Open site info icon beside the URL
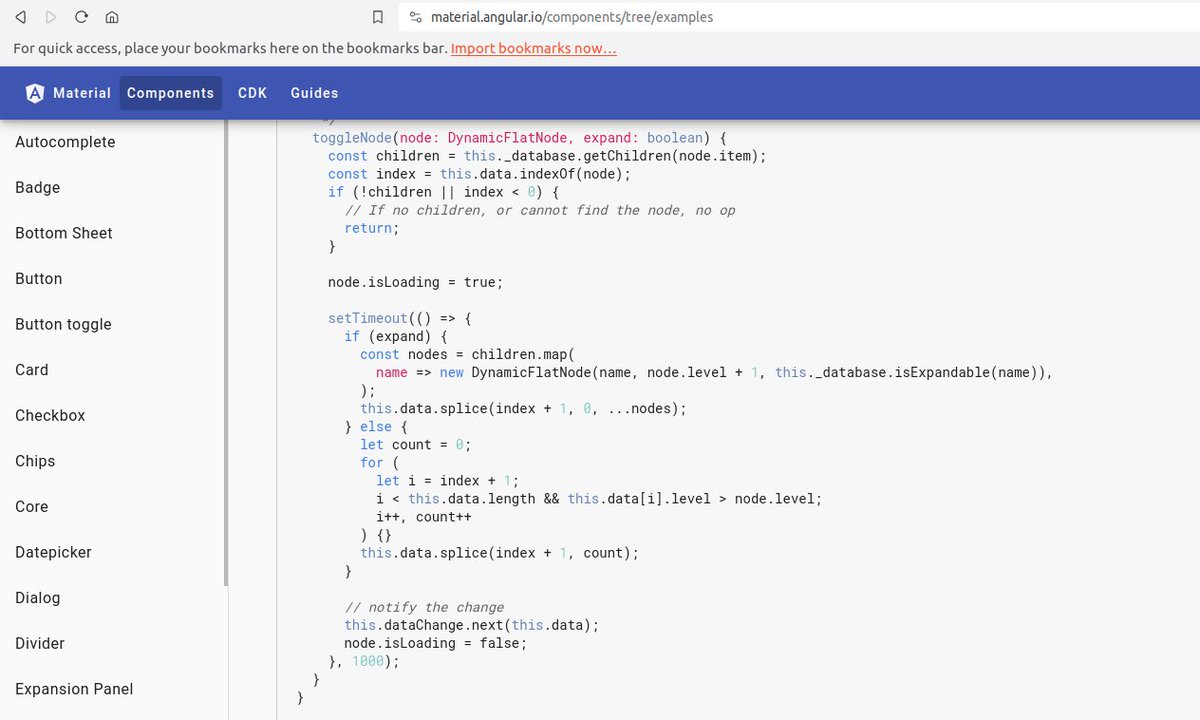The image size is (1200, 720). pos(416,17)
